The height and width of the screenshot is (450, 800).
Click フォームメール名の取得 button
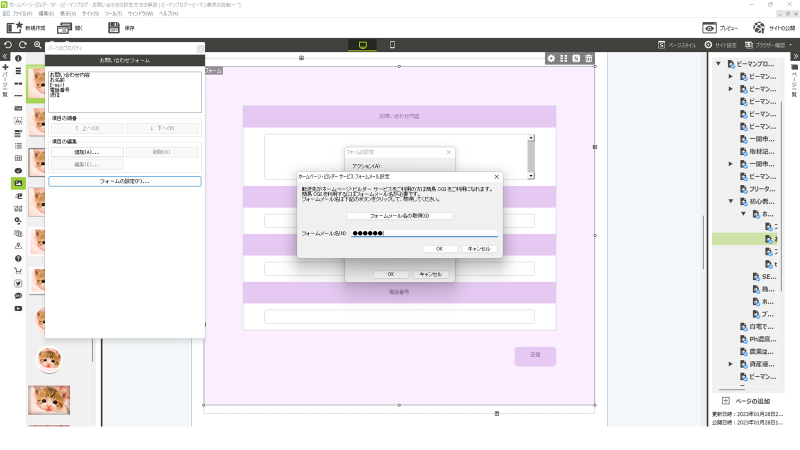pos(399,216)
